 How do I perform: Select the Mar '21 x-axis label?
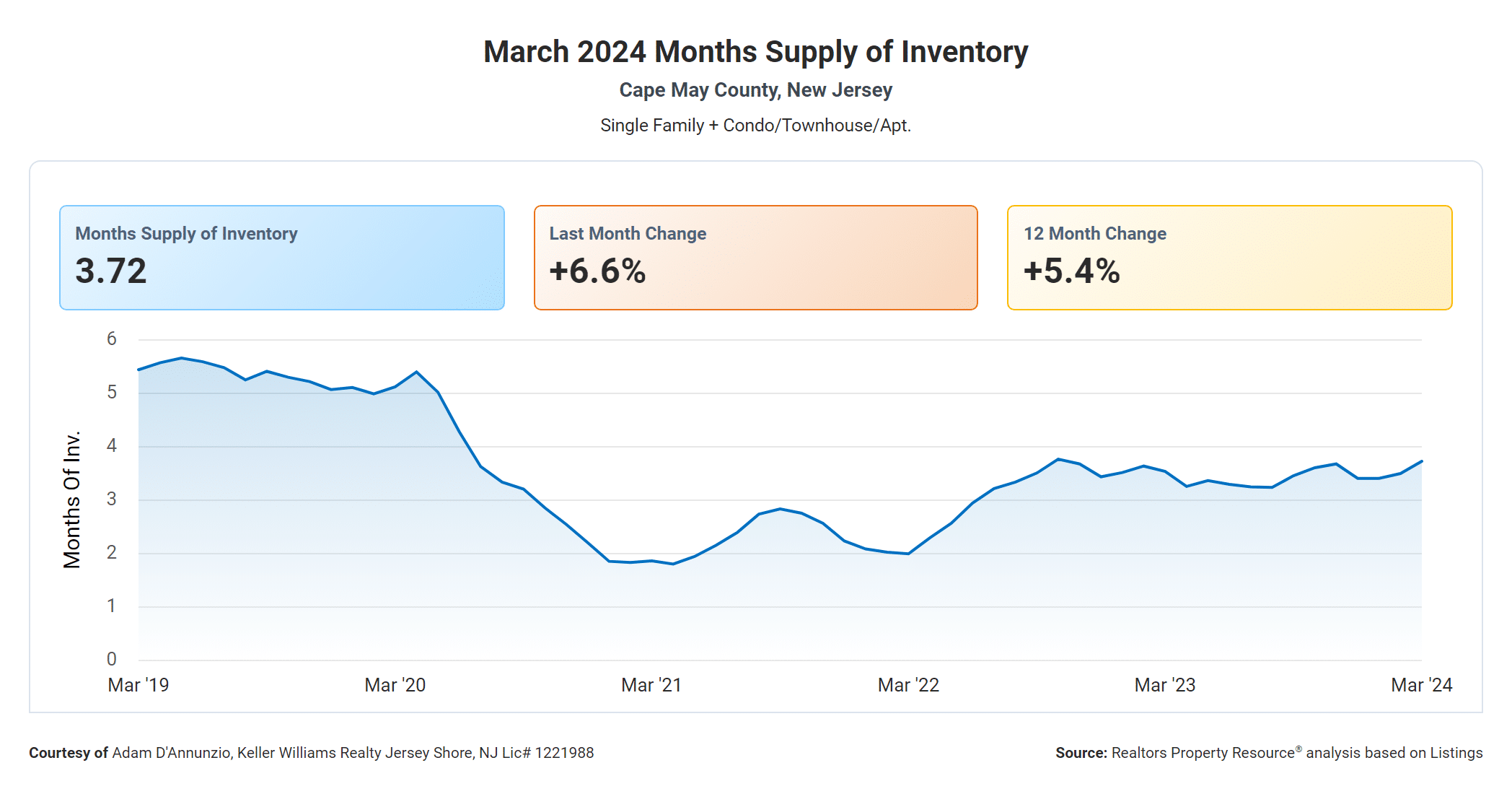point(651,685)
